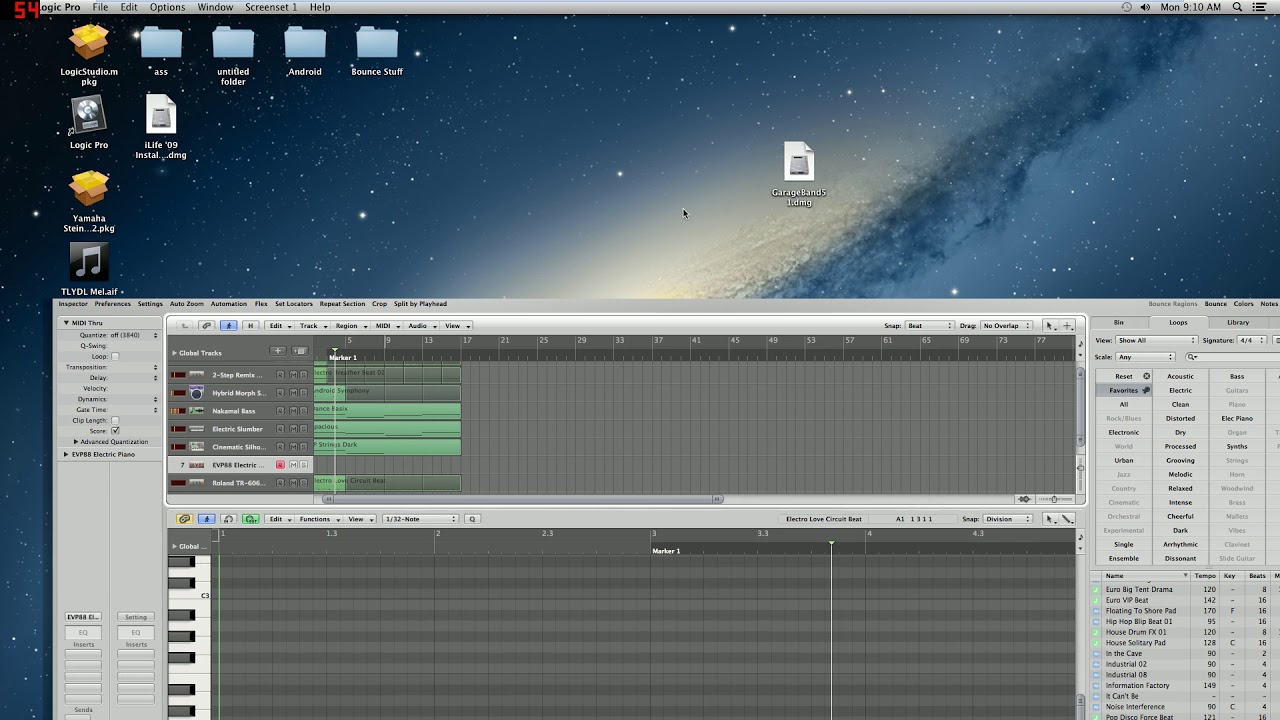Mute the Roland TR-606 track

(292, 483)
